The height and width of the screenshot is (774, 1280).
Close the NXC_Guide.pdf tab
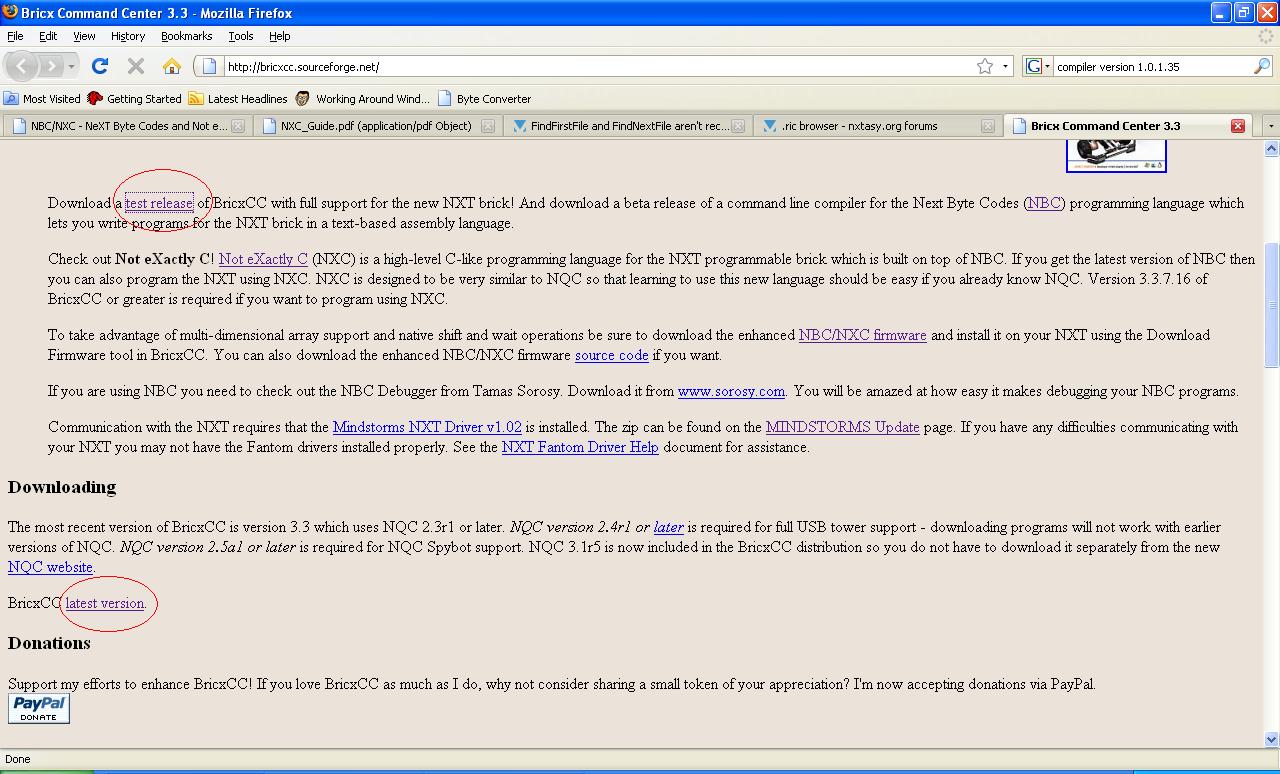click(488, 126)
